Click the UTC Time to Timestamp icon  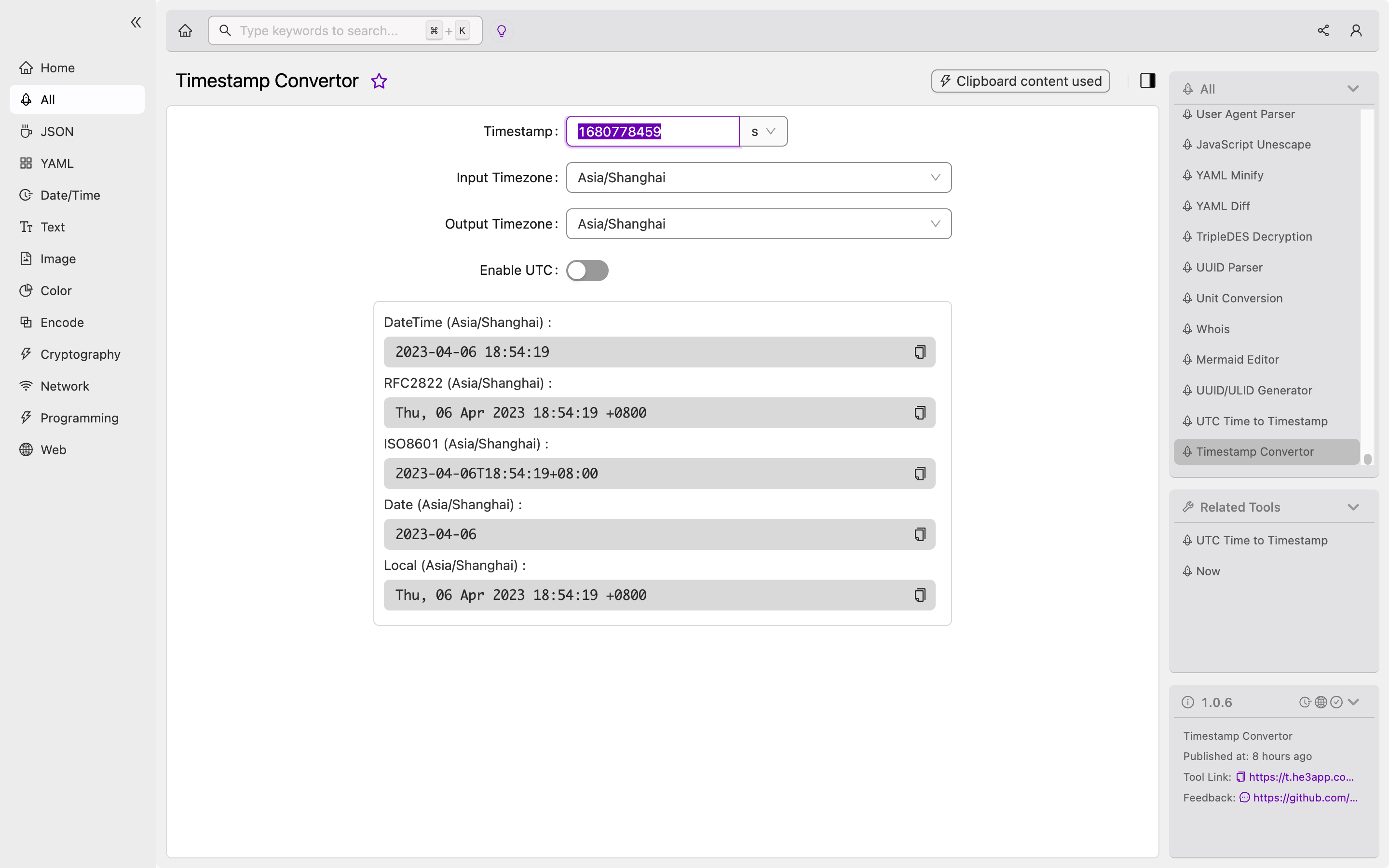tap(1186, 421)
